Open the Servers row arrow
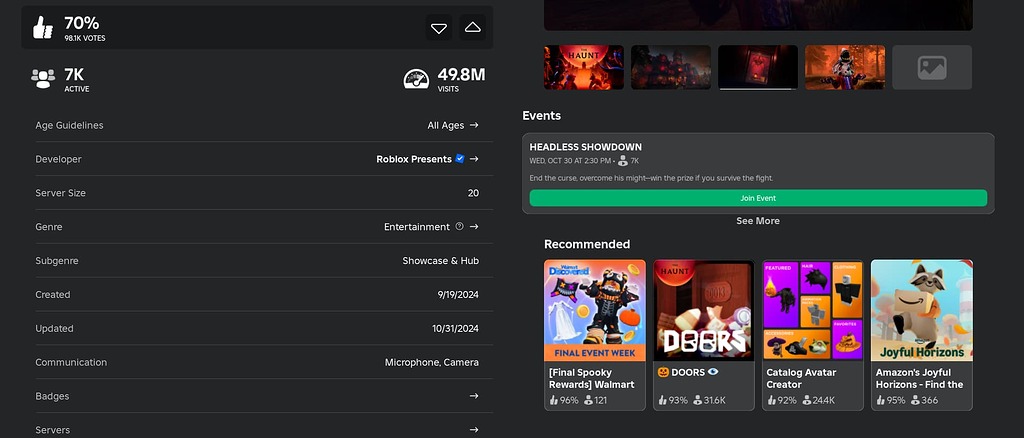 474,430
